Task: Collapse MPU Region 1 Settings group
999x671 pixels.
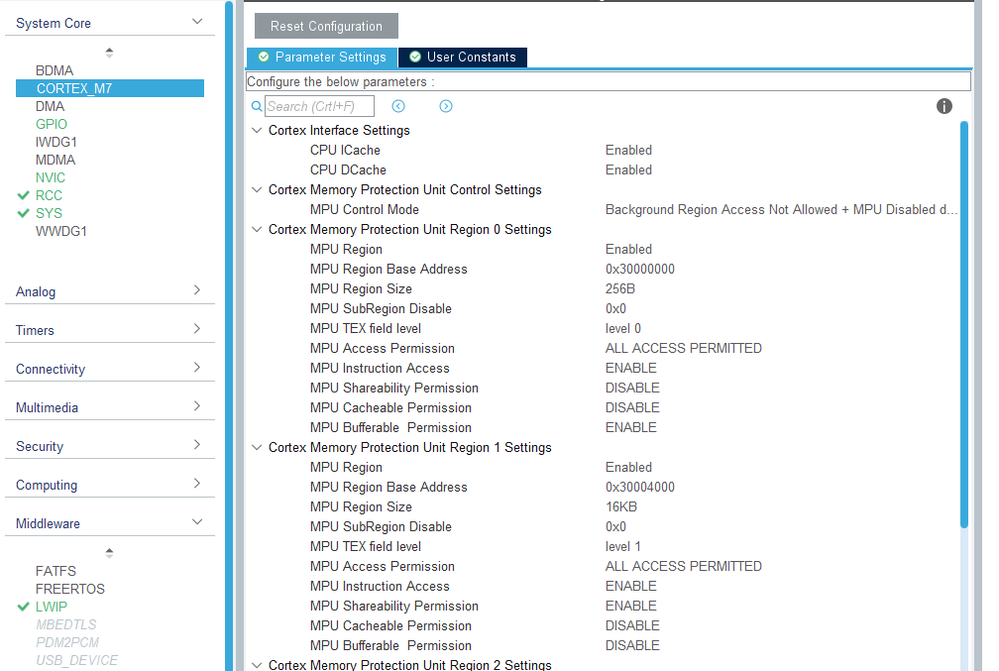Action: [257, 447]
